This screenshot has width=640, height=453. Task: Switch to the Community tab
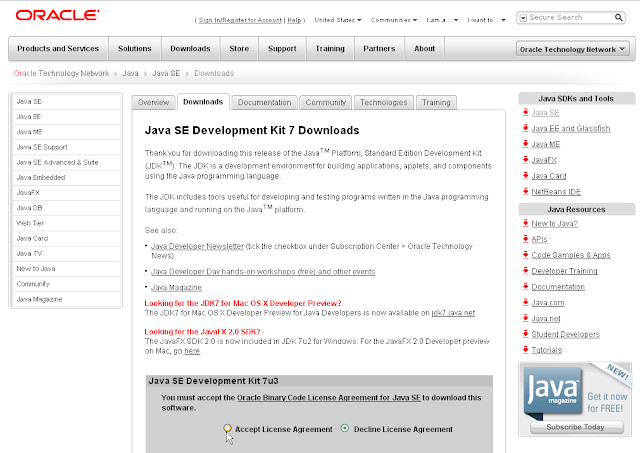[326, 102]
